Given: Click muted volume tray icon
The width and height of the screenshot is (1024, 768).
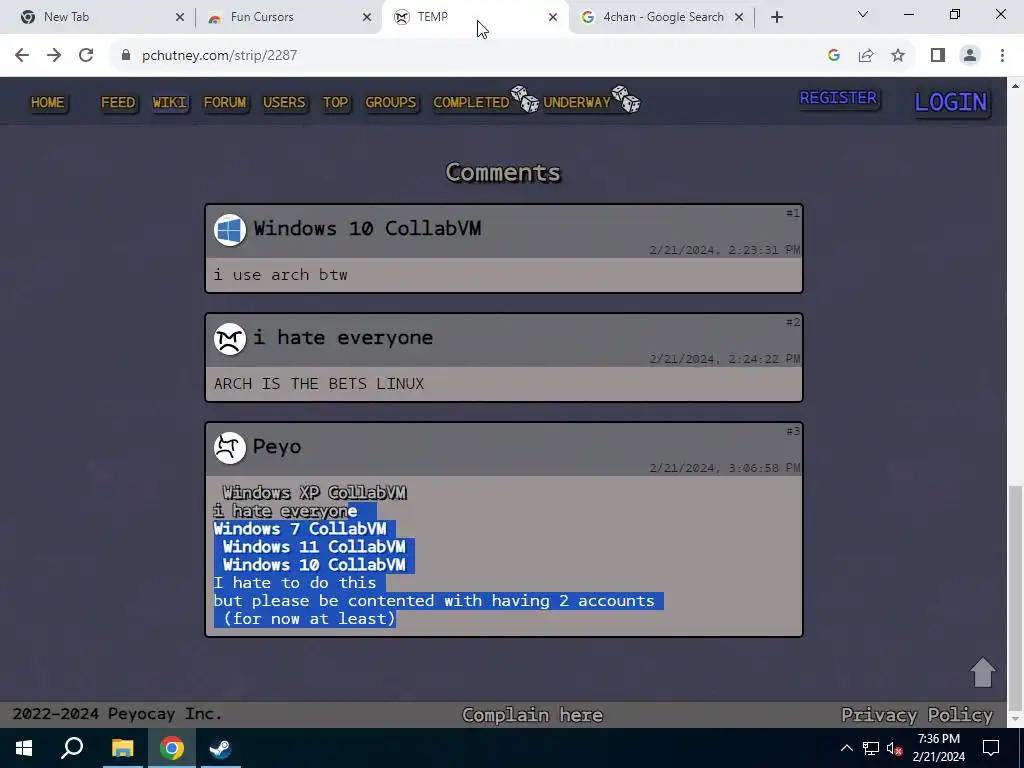Looking at the screenshot, I should [x=894, y=748].
